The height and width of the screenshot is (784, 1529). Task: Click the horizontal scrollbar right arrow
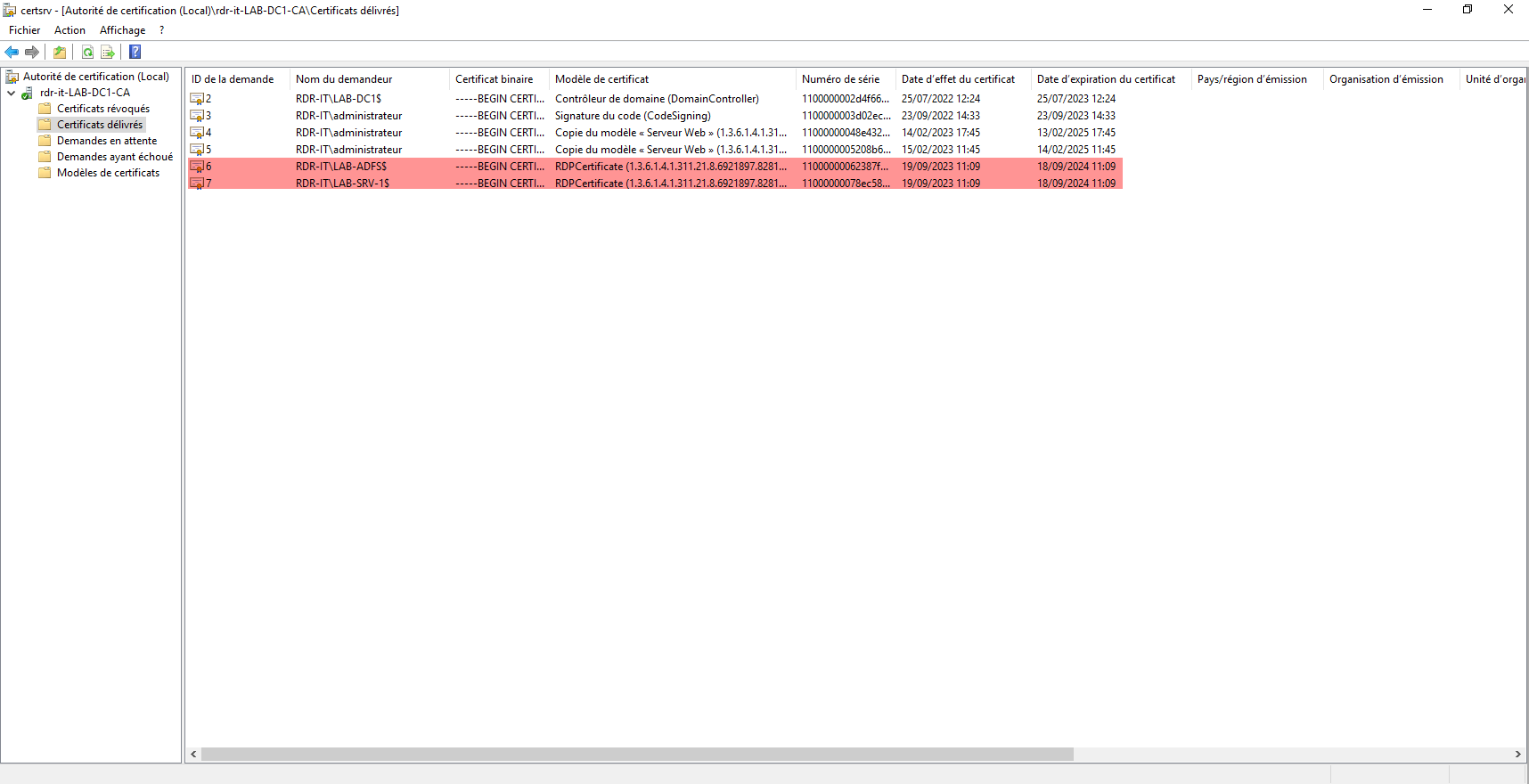(x=1517, y=755)
